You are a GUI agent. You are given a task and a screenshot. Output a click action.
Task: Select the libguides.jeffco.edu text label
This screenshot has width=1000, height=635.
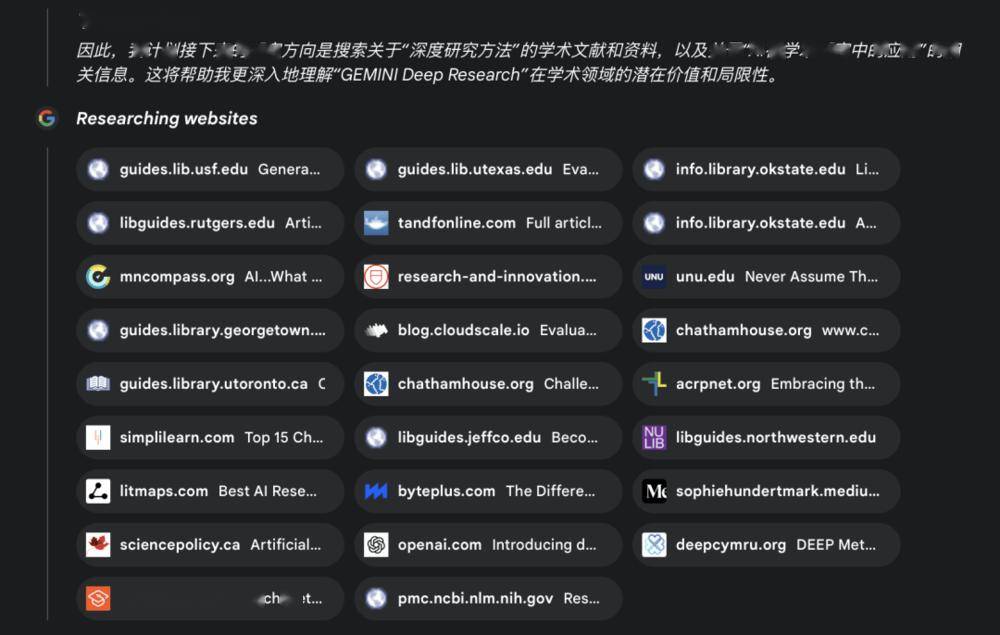469,438
